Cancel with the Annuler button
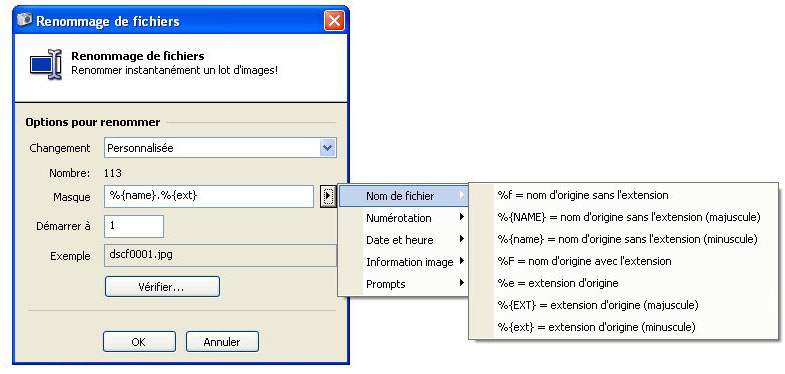785x374 pixels. pyautogui.click(x=222, y=342)
